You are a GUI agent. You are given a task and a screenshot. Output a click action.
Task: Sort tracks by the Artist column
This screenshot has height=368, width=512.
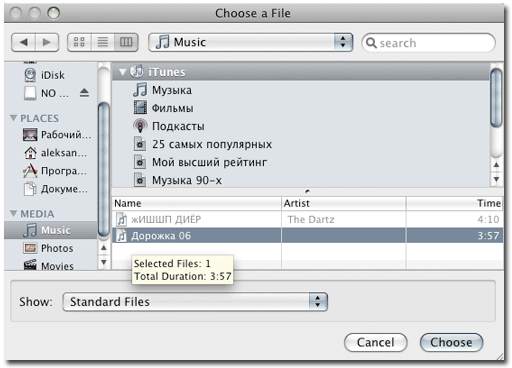click(344, 203)
